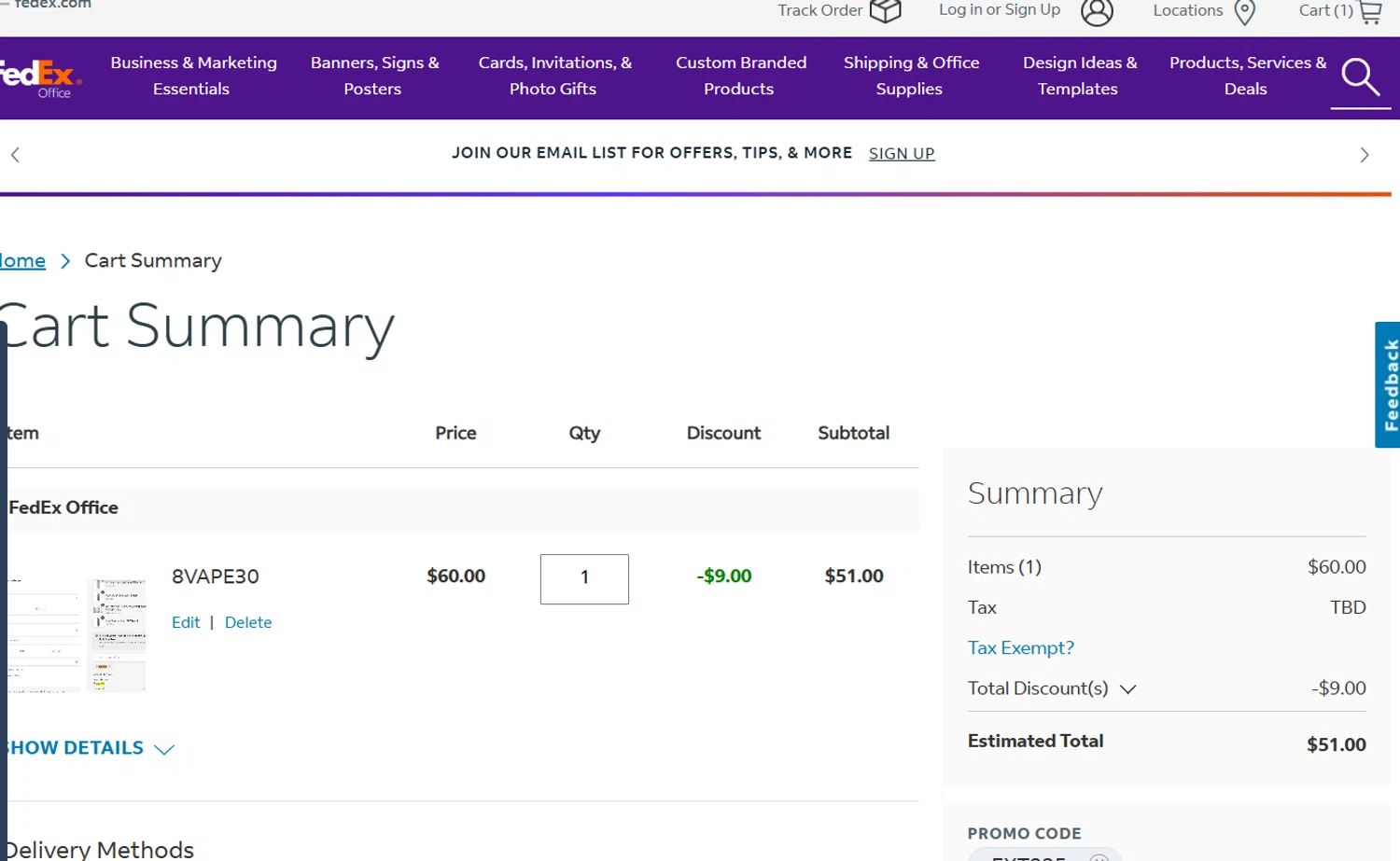Open Shipping & Office Supplies menu
Screen dimensions: 1400x861
[911, 76]
